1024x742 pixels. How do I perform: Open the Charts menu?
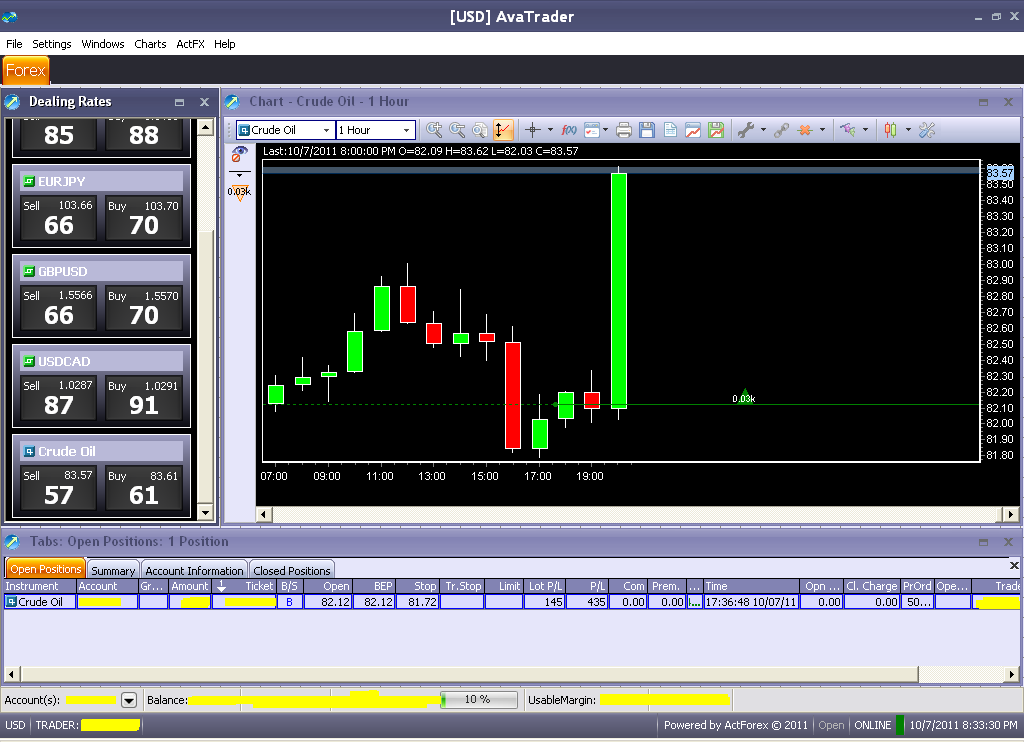pos(150,44)
